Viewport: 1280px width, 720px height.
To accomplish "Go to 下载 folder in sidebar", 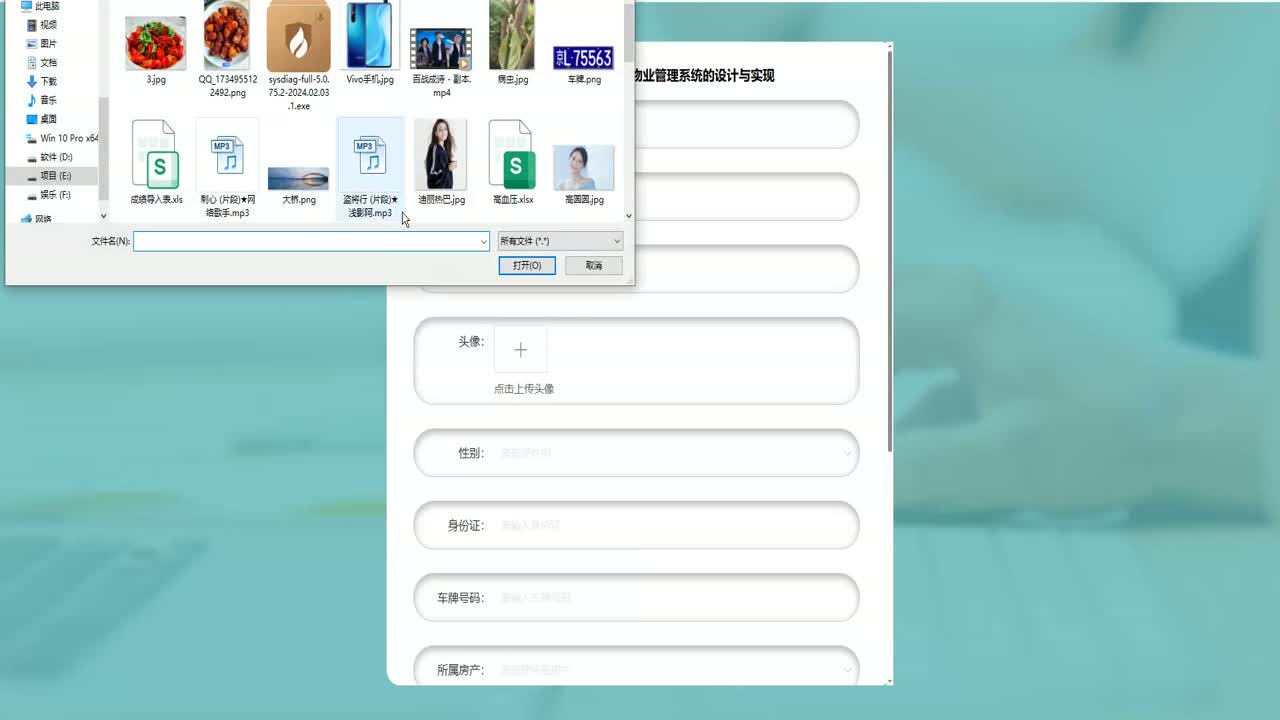I will [48, 82].
